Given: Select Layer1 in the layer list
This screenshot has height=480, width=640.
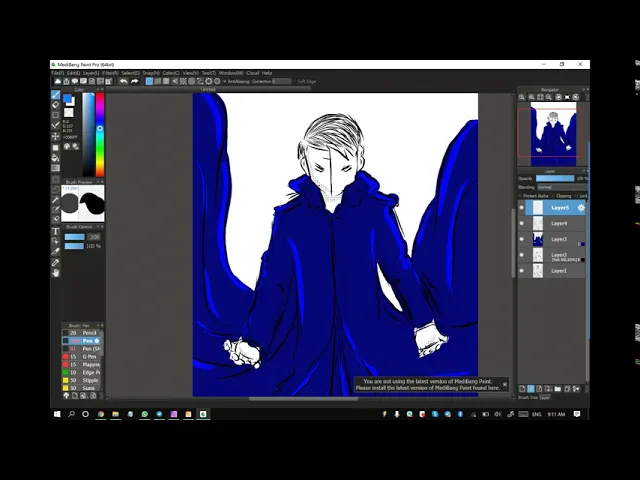Looking at the screenshot, I should (552, 271).
